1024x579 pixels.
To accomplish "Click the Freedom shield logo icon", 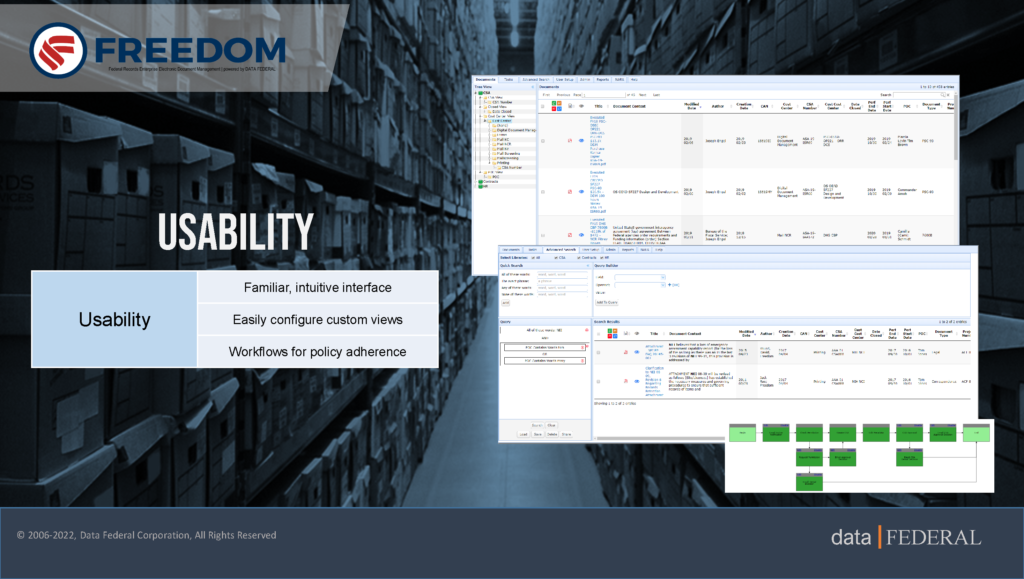I will pos(58,50).
